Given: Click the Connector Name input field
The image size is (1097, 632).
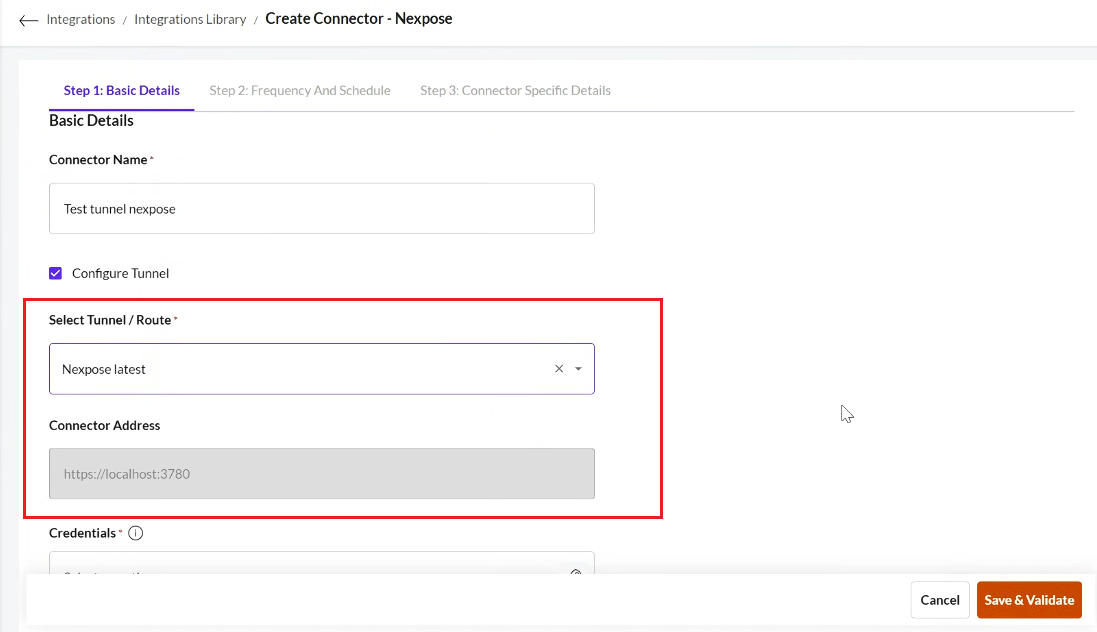Looking at the screenshot, I should (x=322, y=209).
